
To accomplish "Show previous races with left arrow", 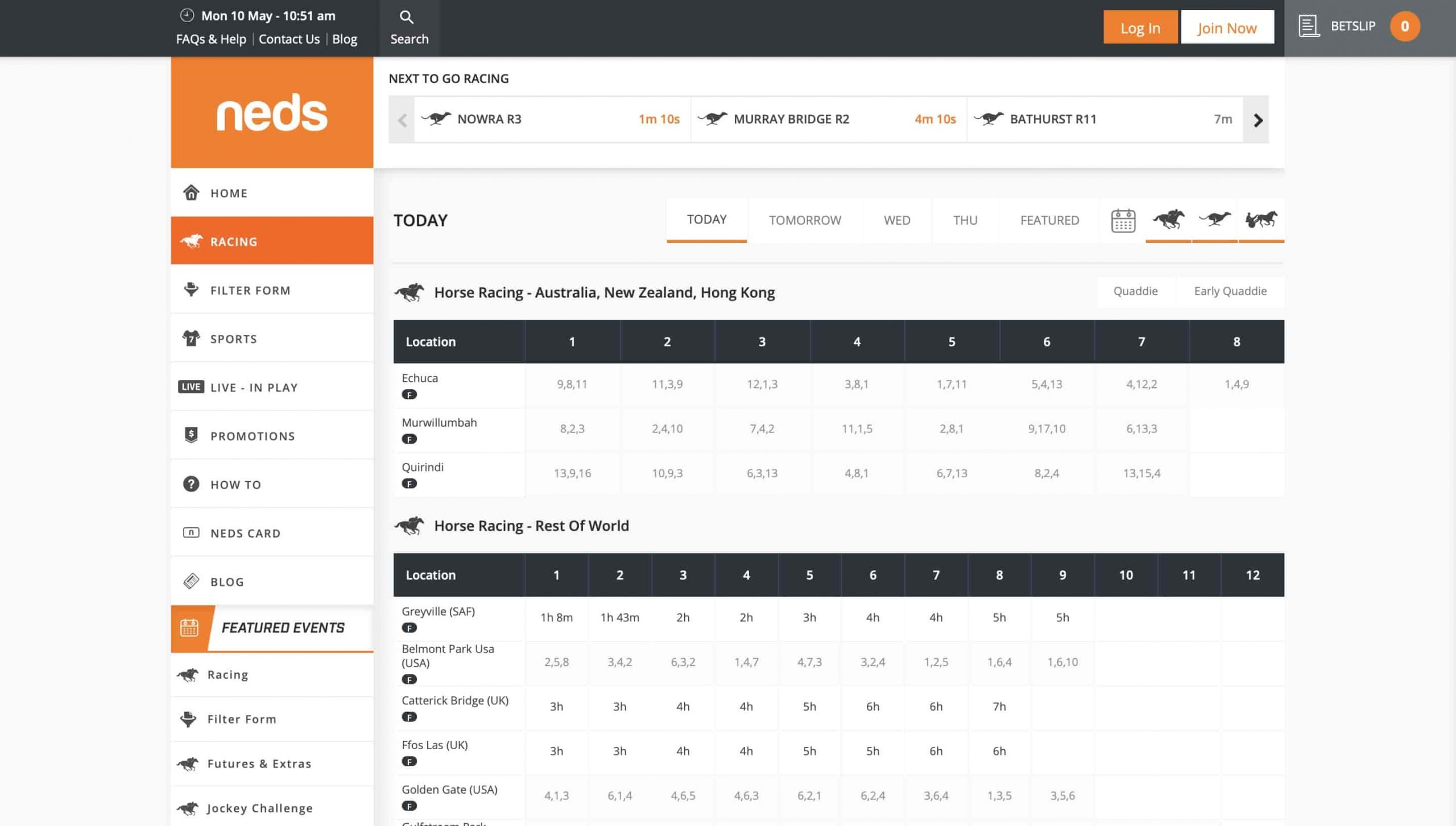I will click(402, 120).
